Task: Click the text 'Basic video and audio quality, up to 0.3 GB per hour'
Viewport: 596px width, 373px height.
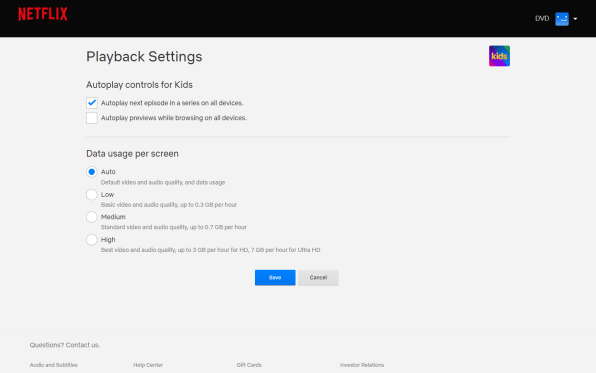Action: tap(169, 205)
